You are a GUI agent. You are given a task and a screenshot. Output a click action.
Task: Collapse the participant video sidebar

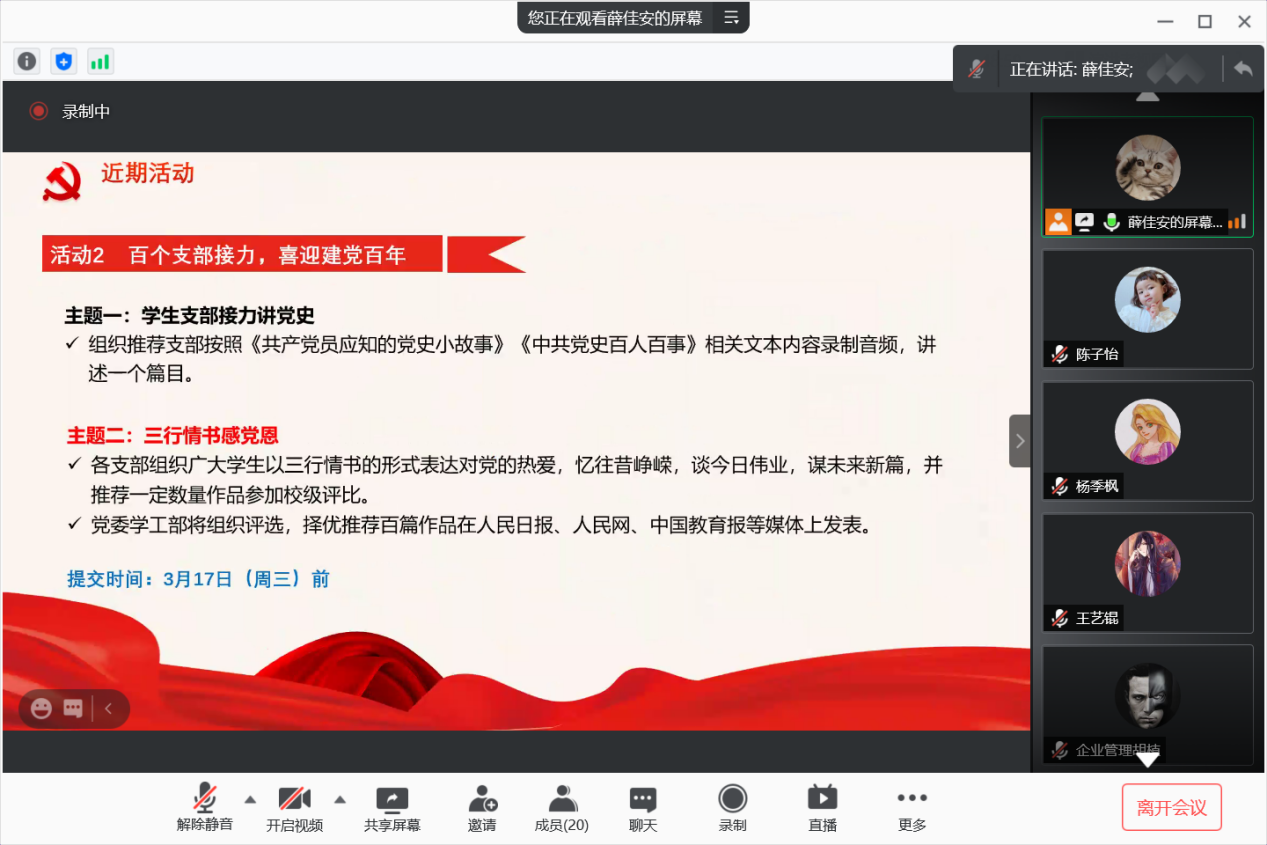tap(1019, 441)
